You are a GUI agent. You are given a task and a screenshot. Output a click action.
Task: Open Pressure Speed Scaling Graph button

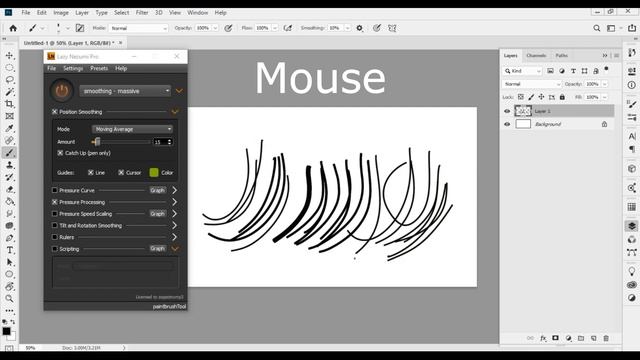point(157,213)
